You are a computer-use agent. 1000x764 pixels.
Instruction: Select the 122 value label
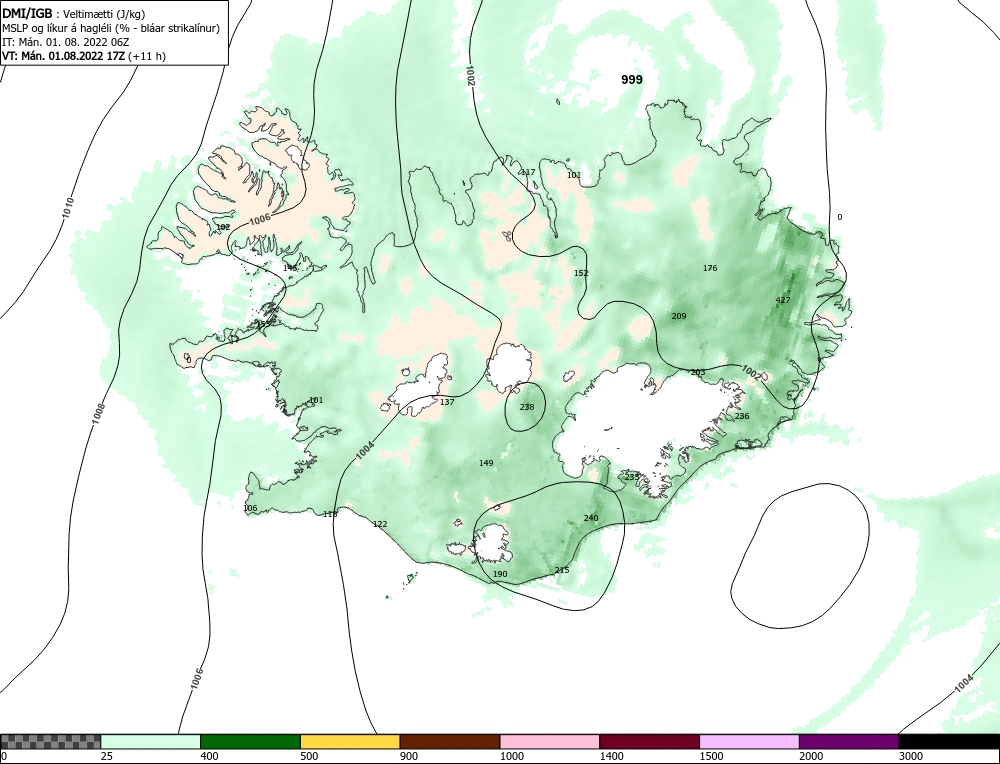pos(380,524)
